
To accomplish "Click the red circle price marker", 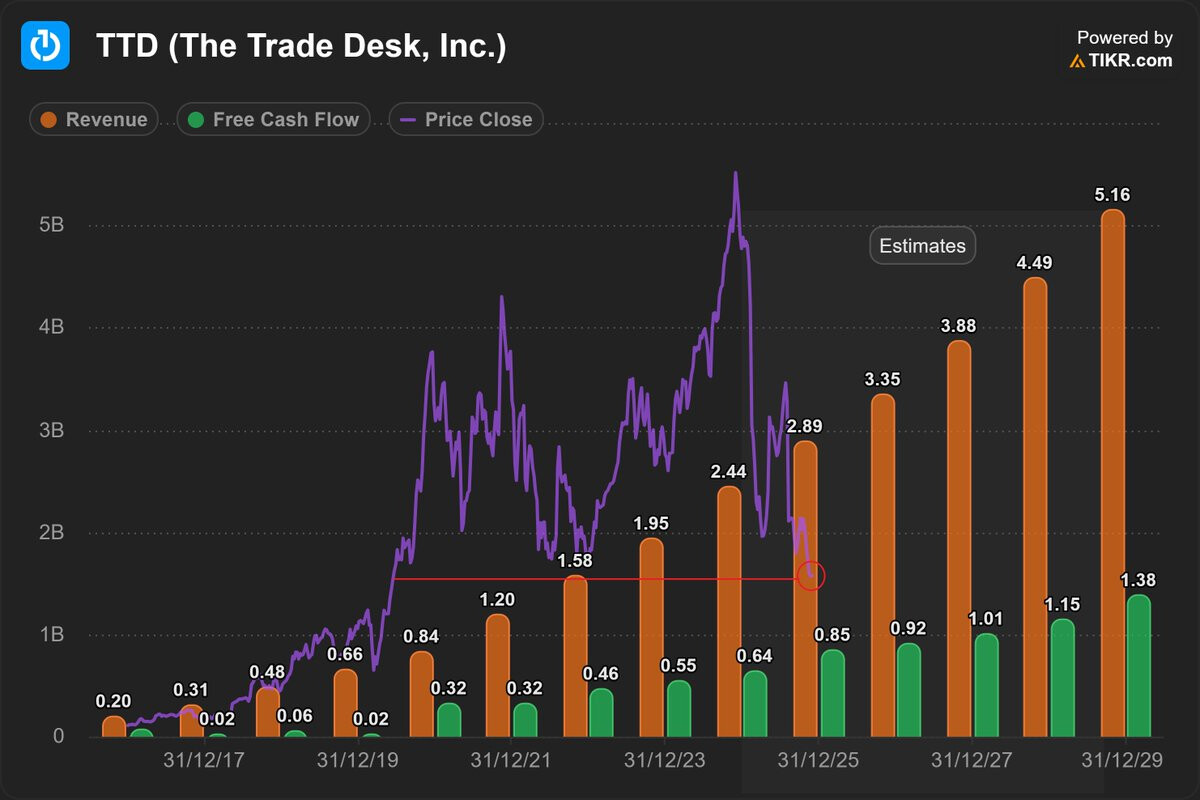I will pyautogui.click(x=811, y=576).
